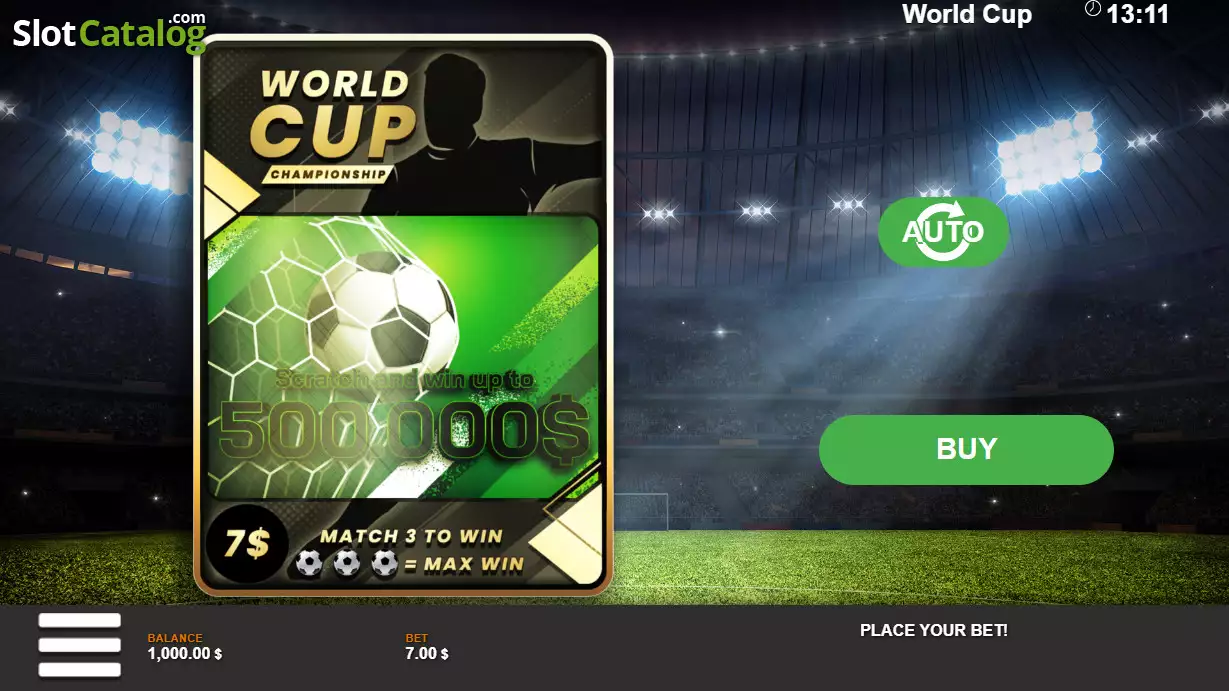Click the first soccer ball symbol
This screenshot has width=1229, height=691.
309,563
